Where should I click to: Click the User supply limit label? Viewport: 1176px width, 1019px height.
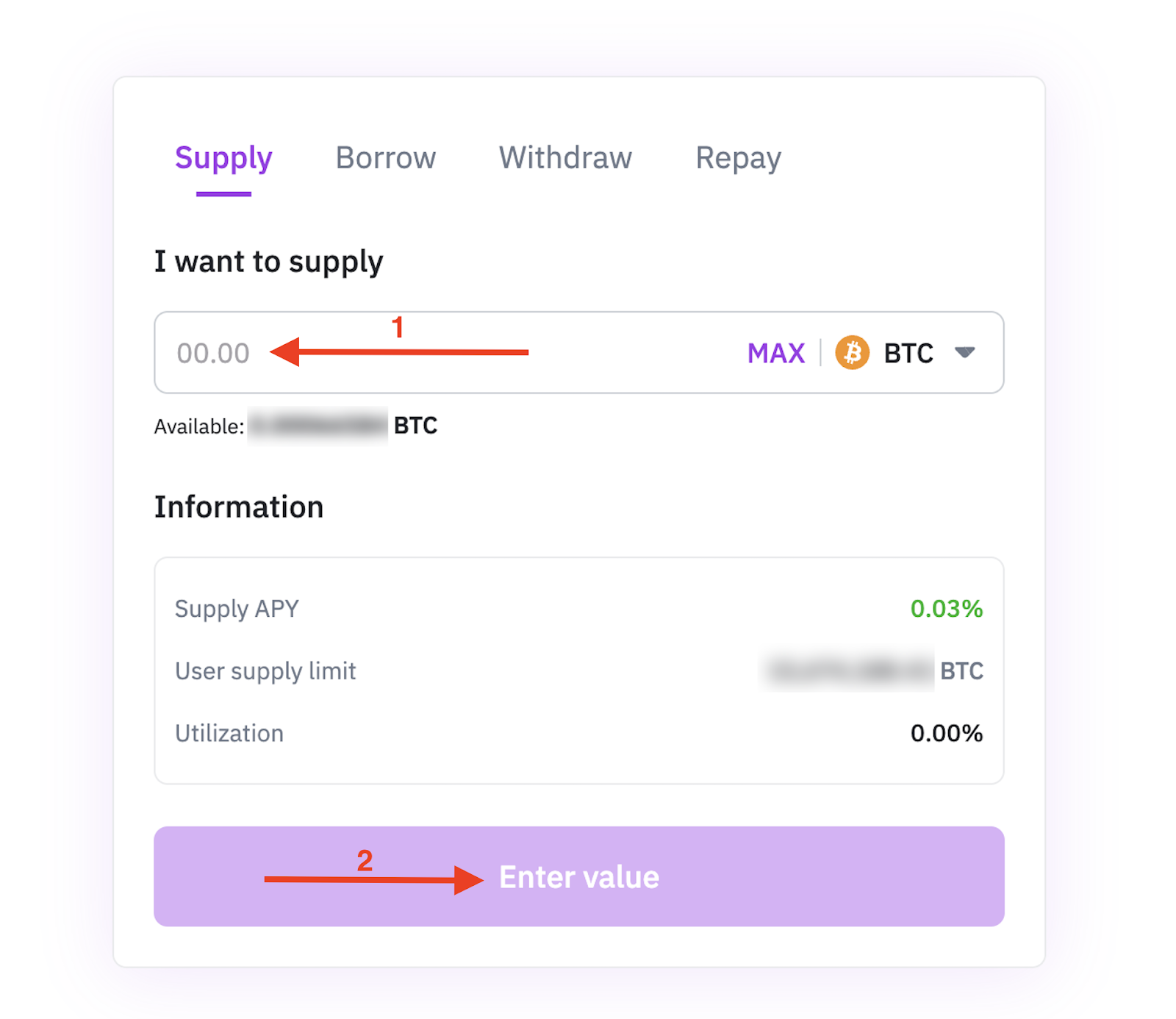[x=265, y=671]
